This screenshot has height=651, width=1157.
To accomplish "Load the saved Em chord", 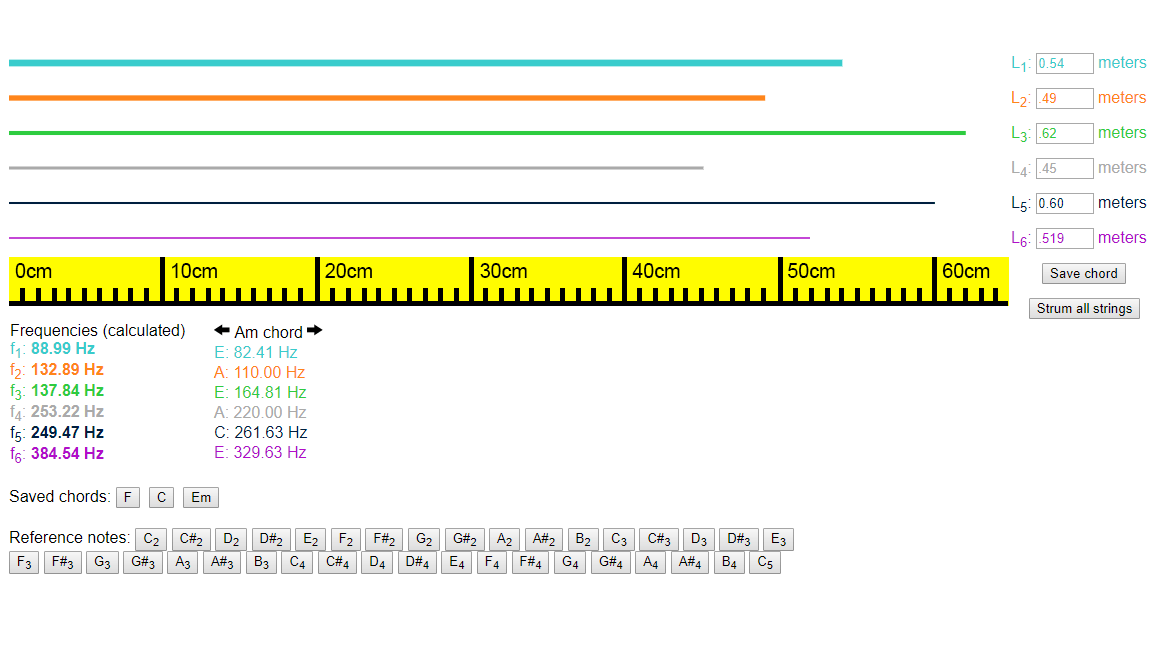I will pos(200,497).
